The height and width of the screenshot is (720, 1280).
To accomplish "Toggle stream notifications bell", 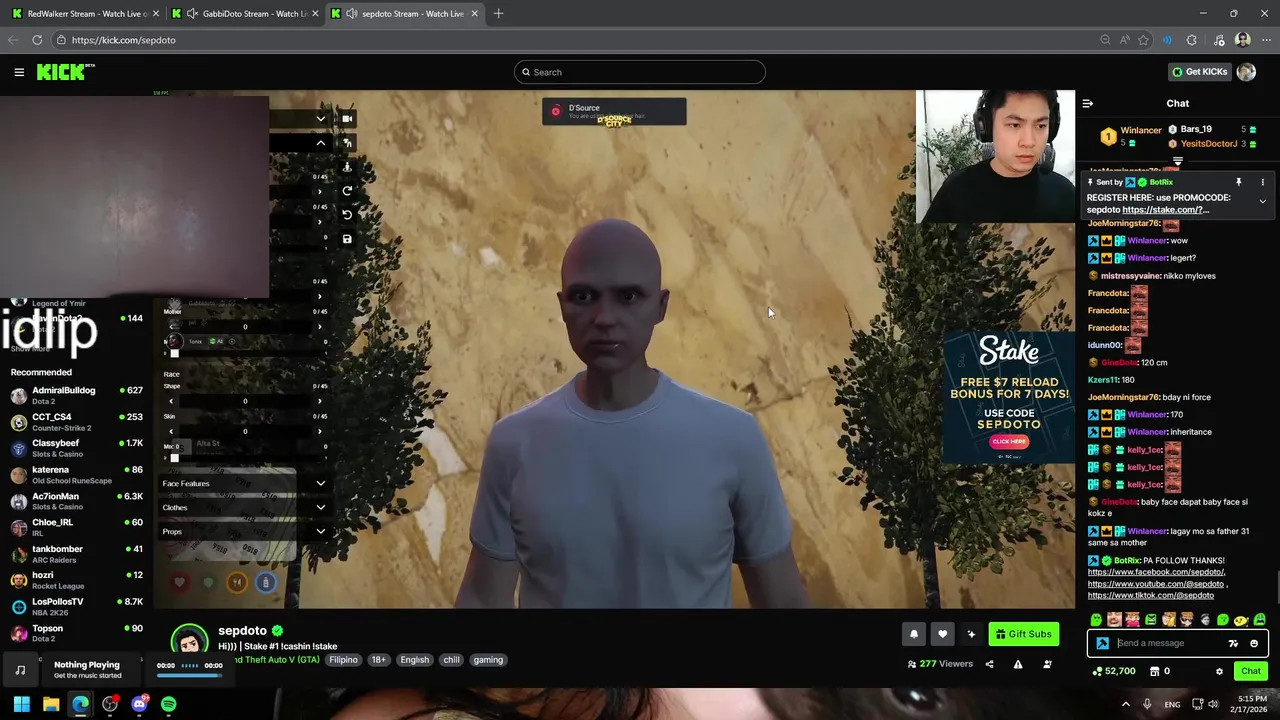I will click(x=913, y=634).
